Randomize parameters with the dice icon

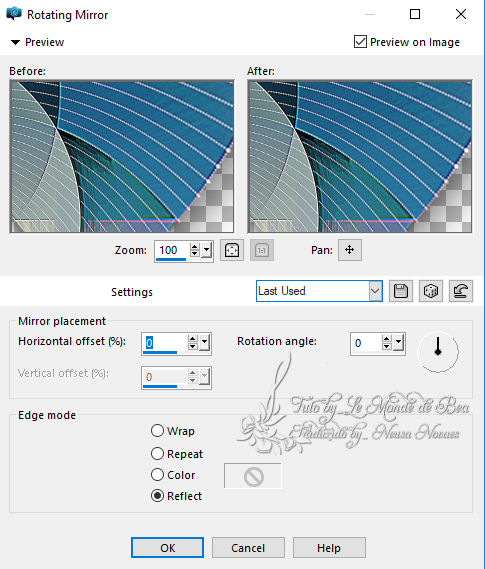(431, 291)
